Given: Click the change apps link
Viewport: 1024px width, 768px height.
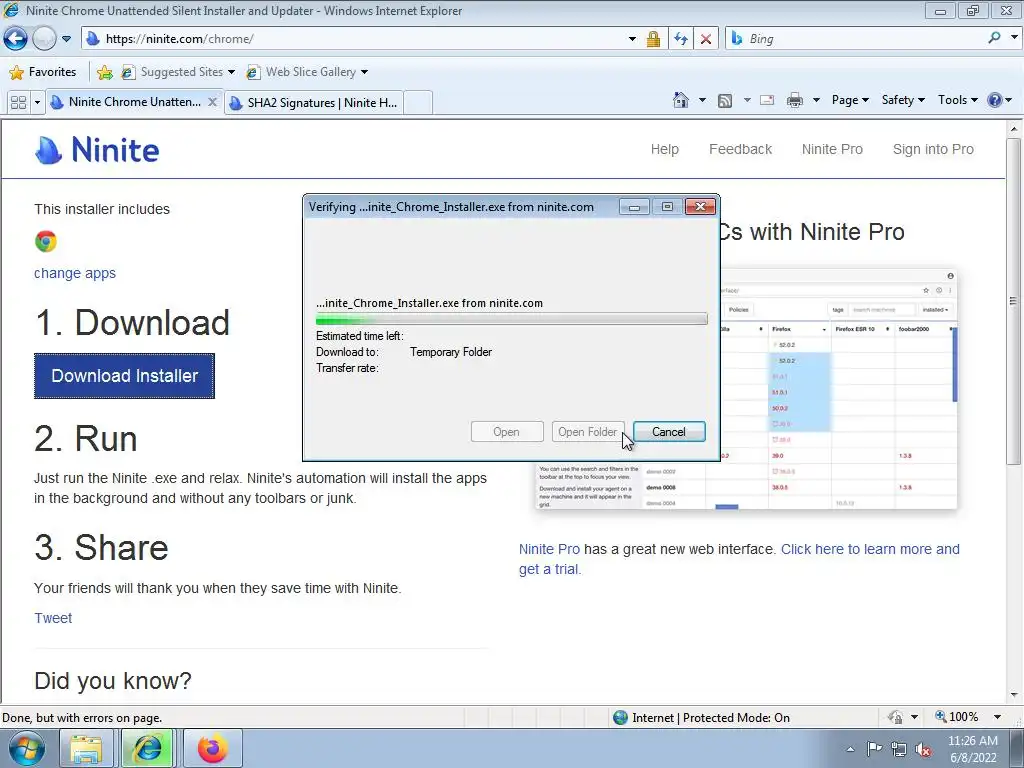Looking at the screenshot, I should click(x=74, y=273).
